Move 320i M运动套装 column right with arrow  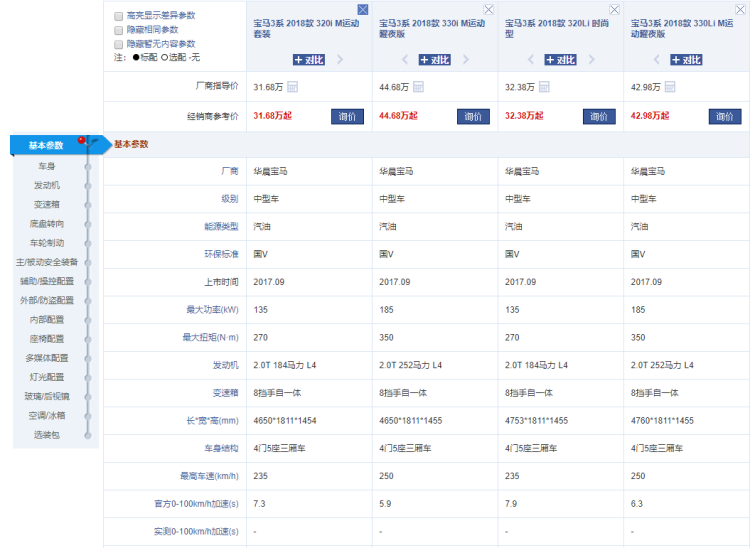tap(340, 60)
